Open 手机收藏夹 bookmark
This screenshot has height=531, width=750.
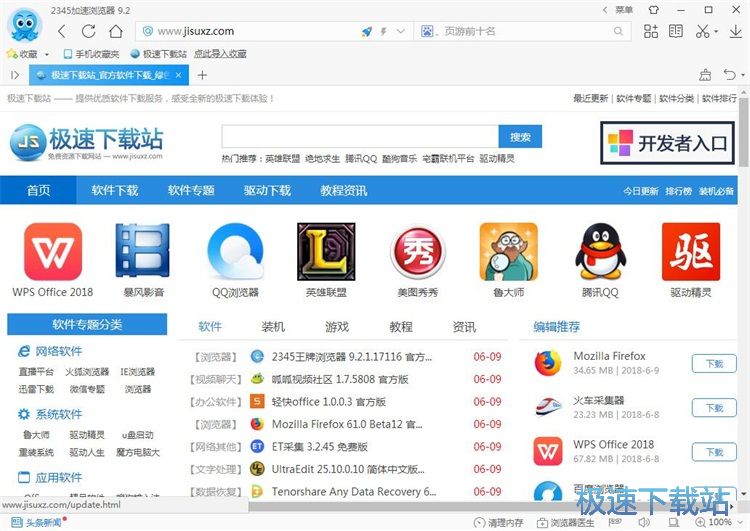point(91,54)
